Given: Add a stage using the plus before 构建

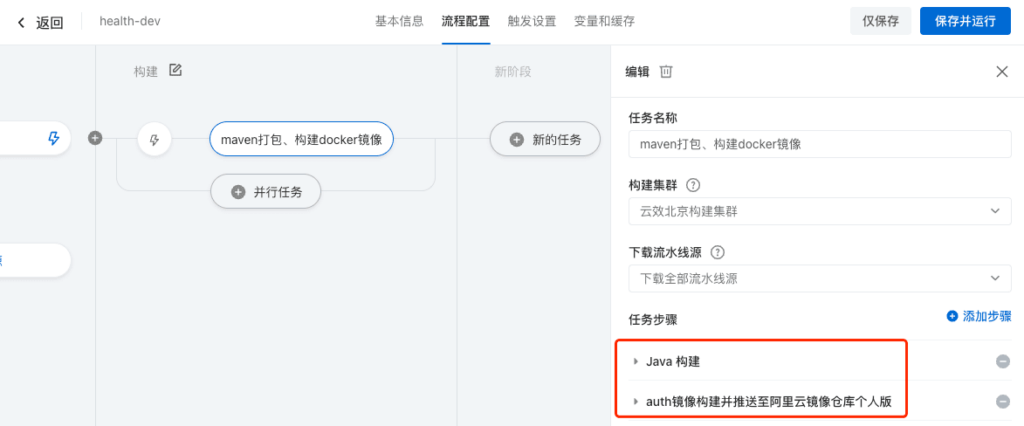Looking at the screenshot, I should click(x=95, y=139).
